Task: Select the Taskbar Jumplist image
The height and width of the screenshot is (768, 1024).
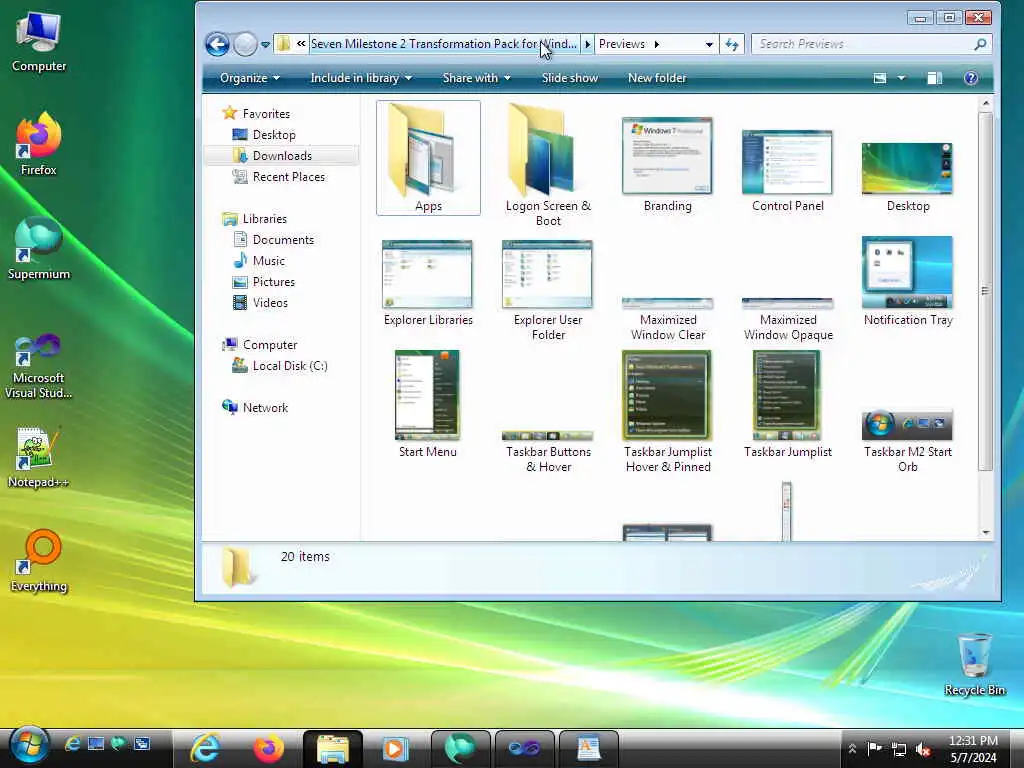Action: pyautogui.click(x=788, y=404)
